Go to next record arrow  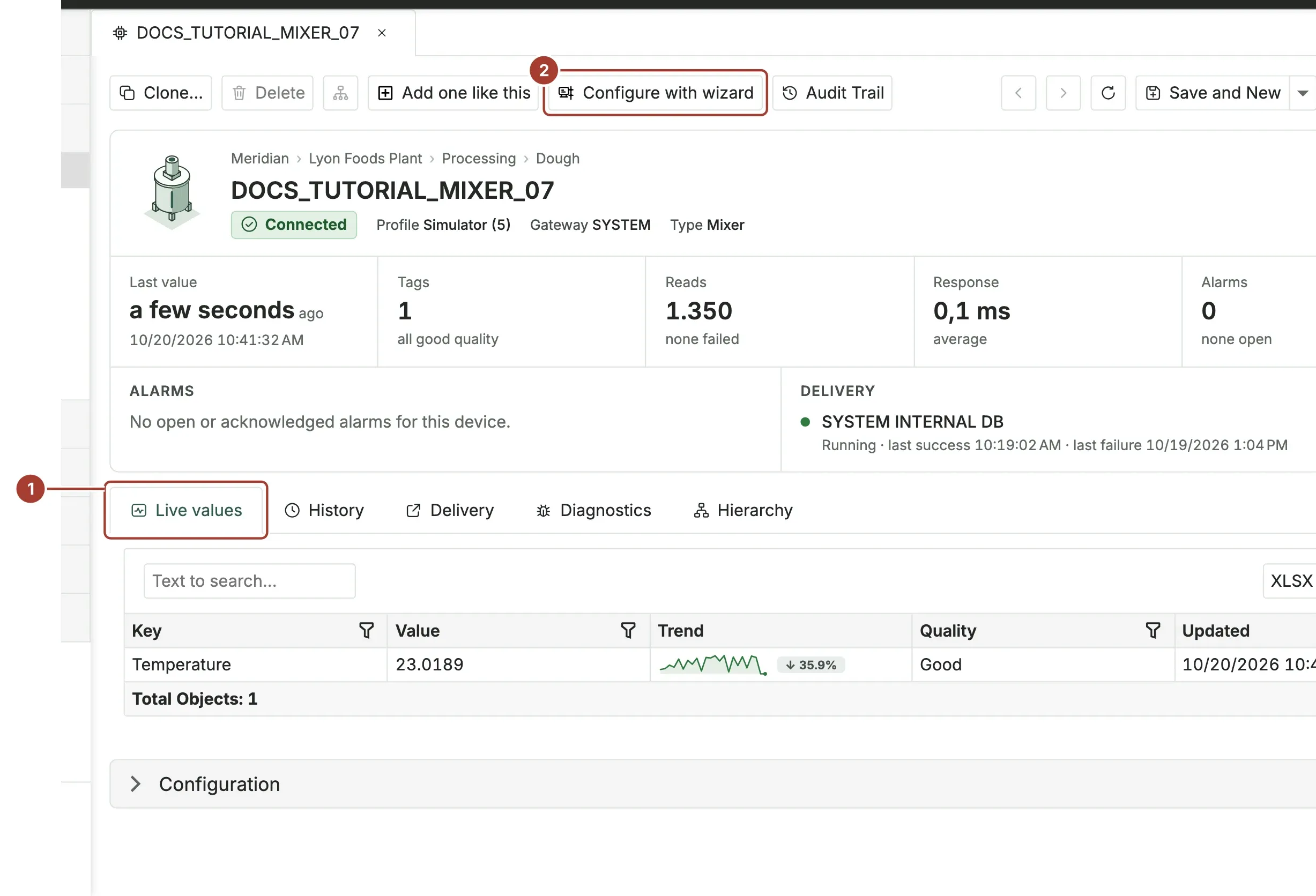pos(1063,93)
